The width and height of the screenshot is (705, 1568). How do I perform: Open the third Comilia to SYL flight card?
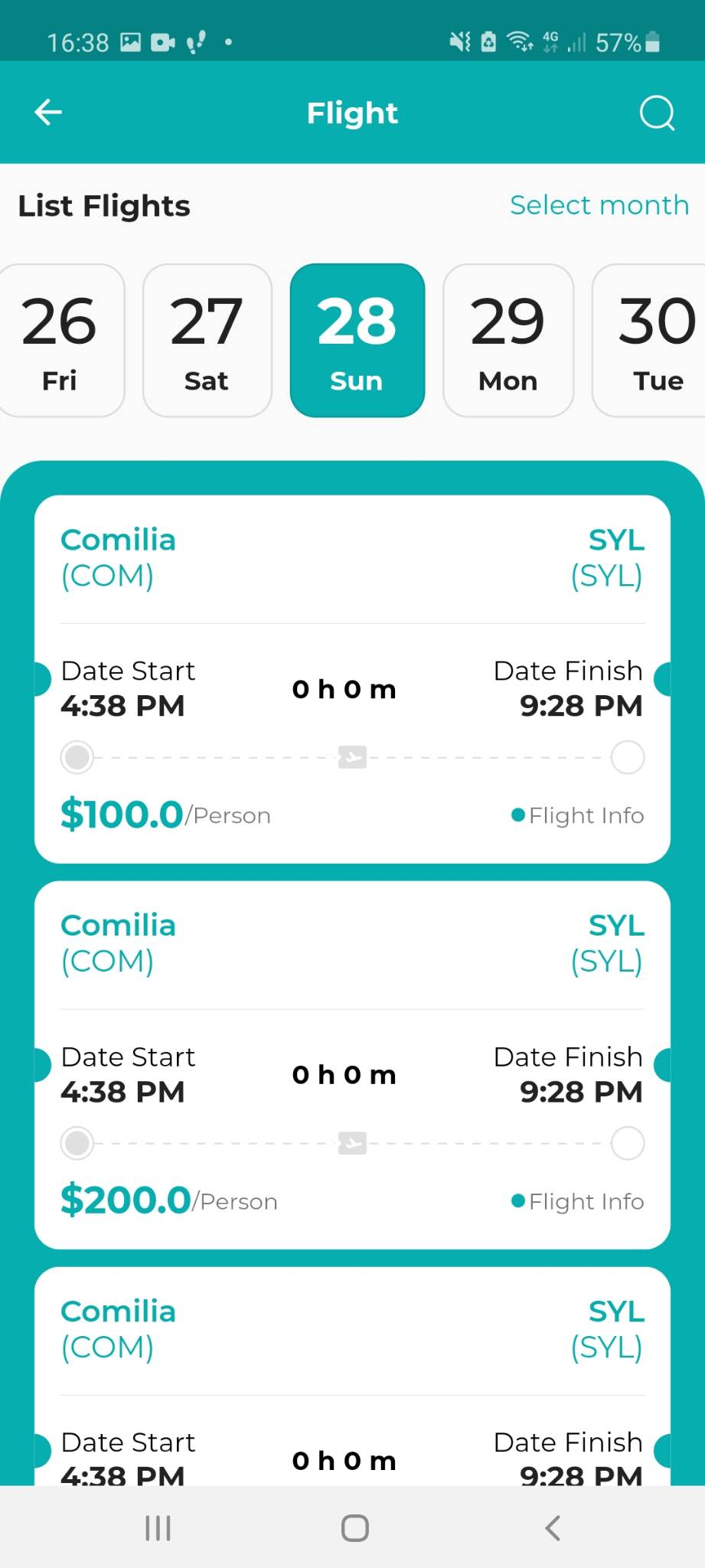click(352, 1376)
